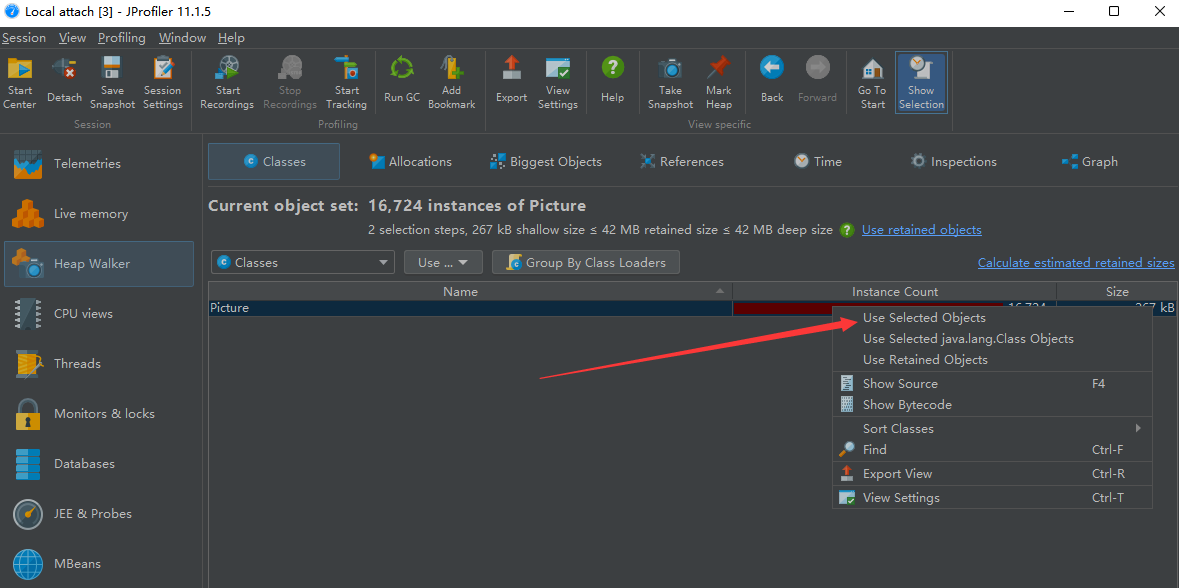Image resolution: width=1179 pixels, height=588 pixels.
Task: Open Live memory in the sidebar
Action: 99,214
